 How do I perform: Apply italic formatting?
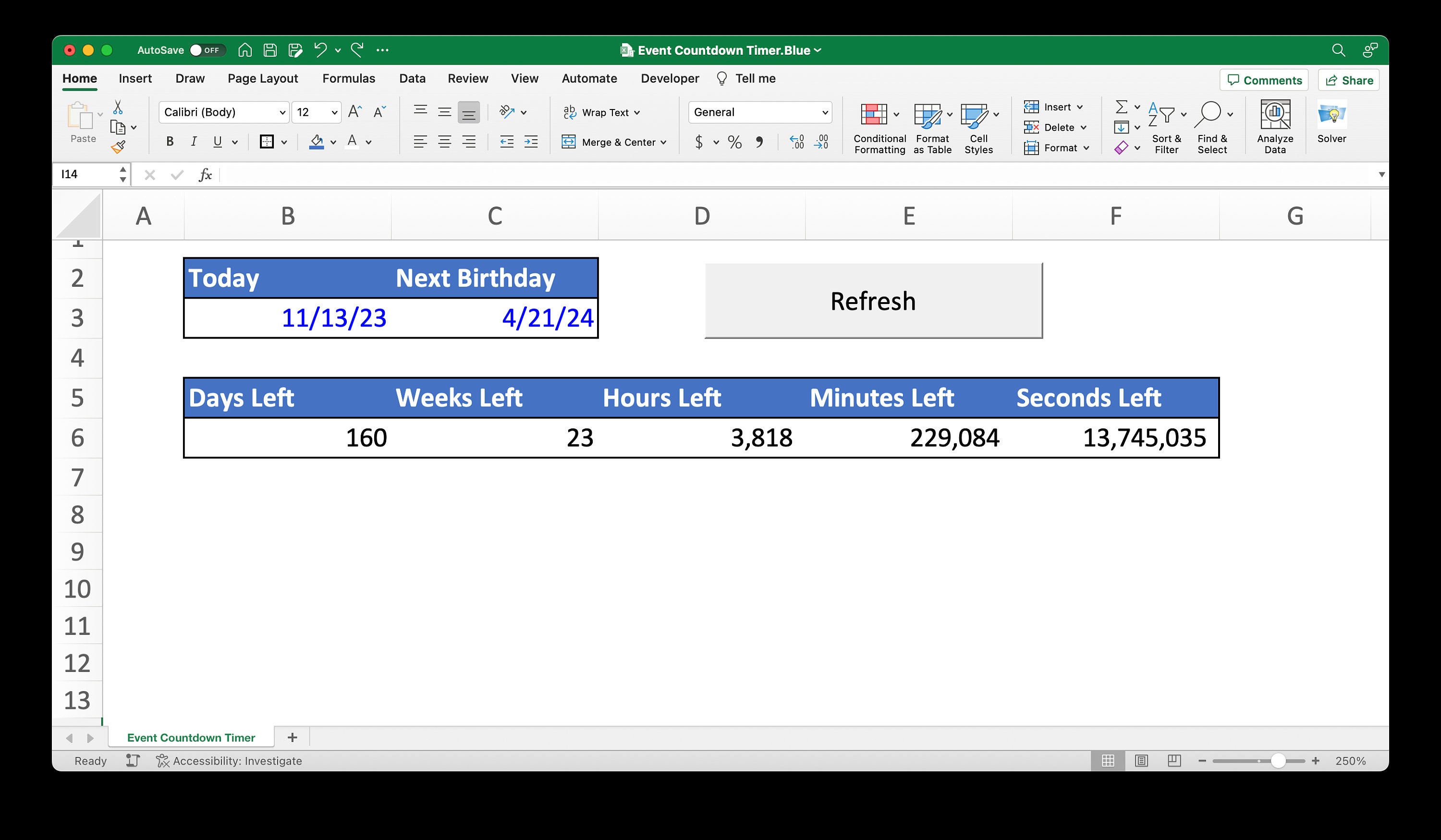(x=194, y=141)
